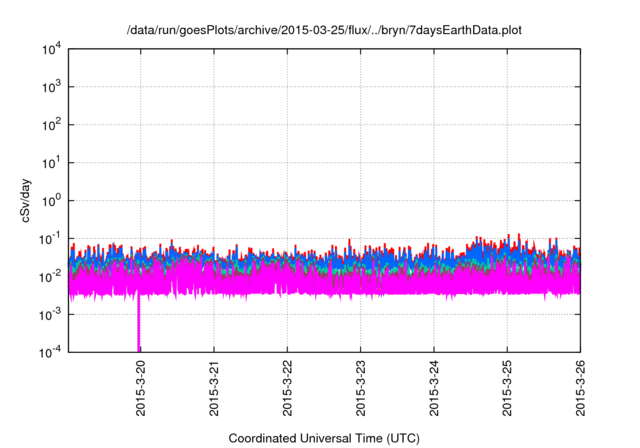Click the 2015-3-20 date tick label
The image size is (640, 448).
tap(140, 388)
